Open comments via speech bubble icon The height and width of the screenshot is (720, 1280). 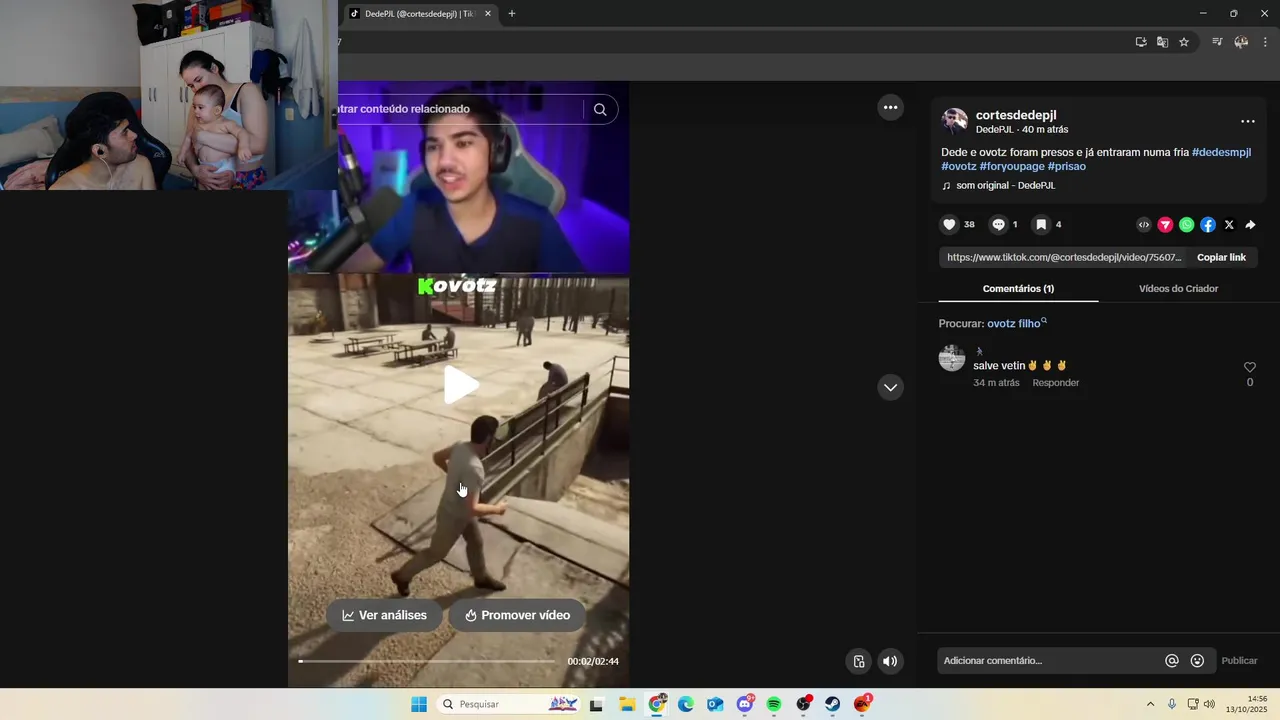998,225
